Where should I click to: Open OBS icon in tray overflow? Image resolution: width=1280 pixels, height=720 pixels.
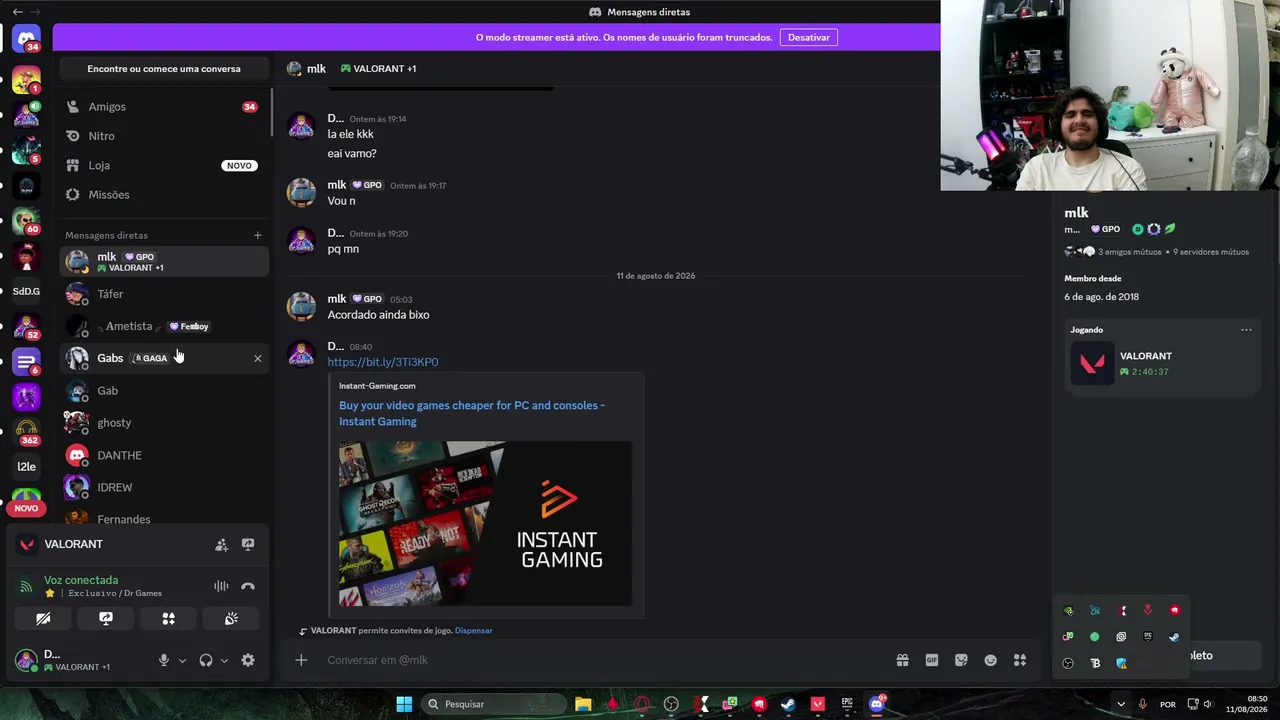[x=1068, y=663]
